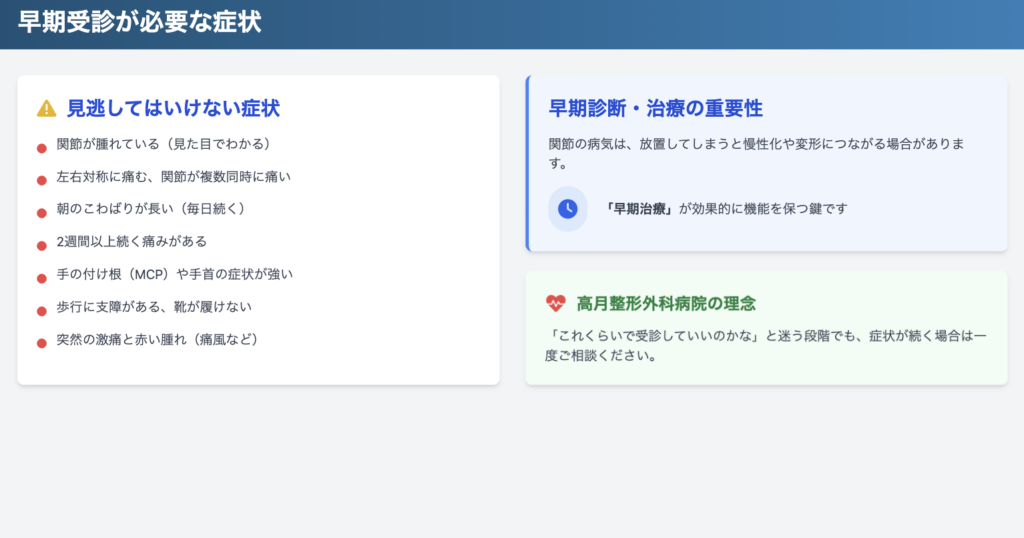The image size is (1024, 538).
Task: Click the red bullet beside 朝のこわばりが長い
Action: (x=42, y=213)
